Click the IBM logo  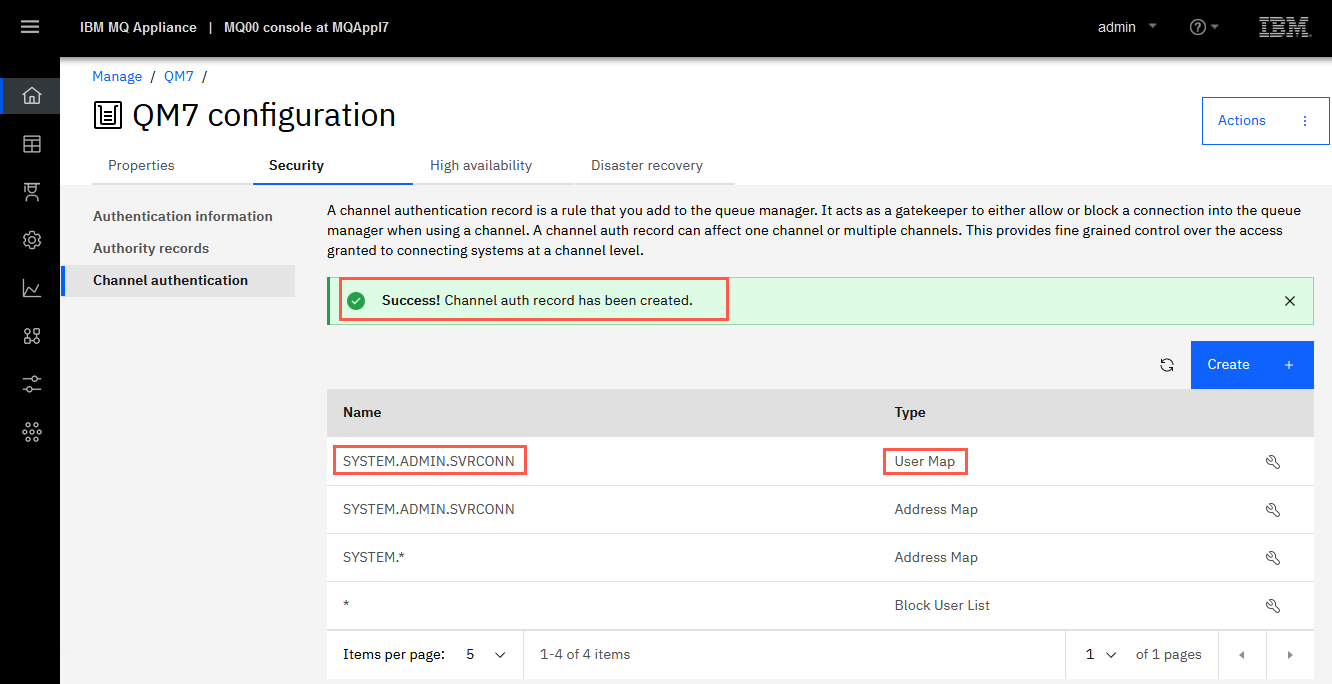[x=1284, y=27]
